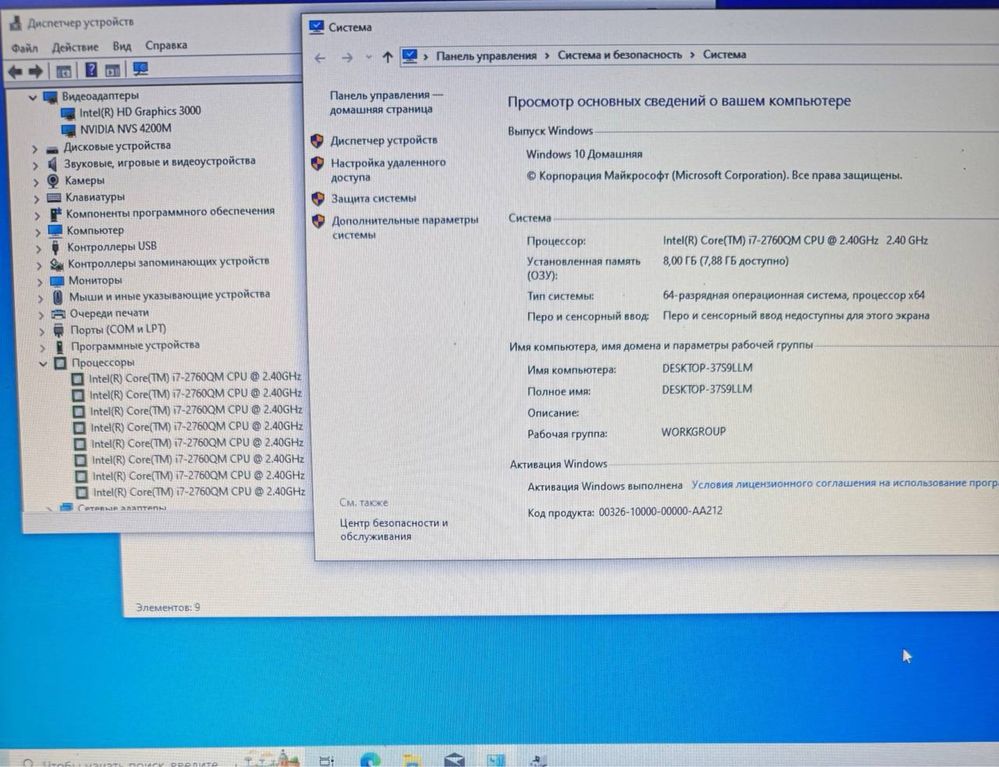Expand Контроллеры запоминающих устройств category
This screenshot has width=999, height=767.
[40, 265]
